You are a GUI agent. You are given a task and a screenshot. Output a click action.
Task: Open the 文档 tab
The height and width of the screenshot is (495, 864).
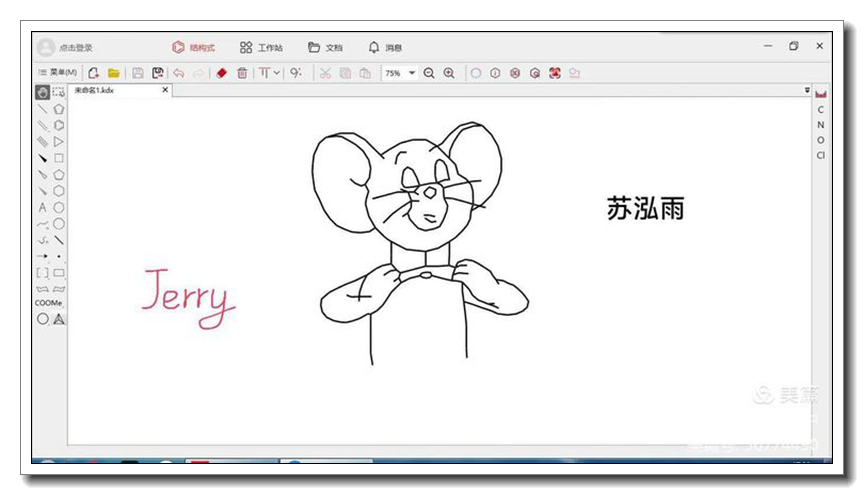click(325, 47)
